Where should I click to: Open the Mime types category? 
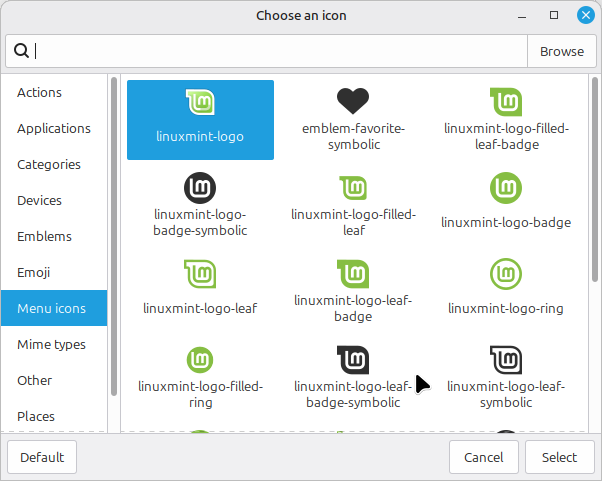(51, 344)
